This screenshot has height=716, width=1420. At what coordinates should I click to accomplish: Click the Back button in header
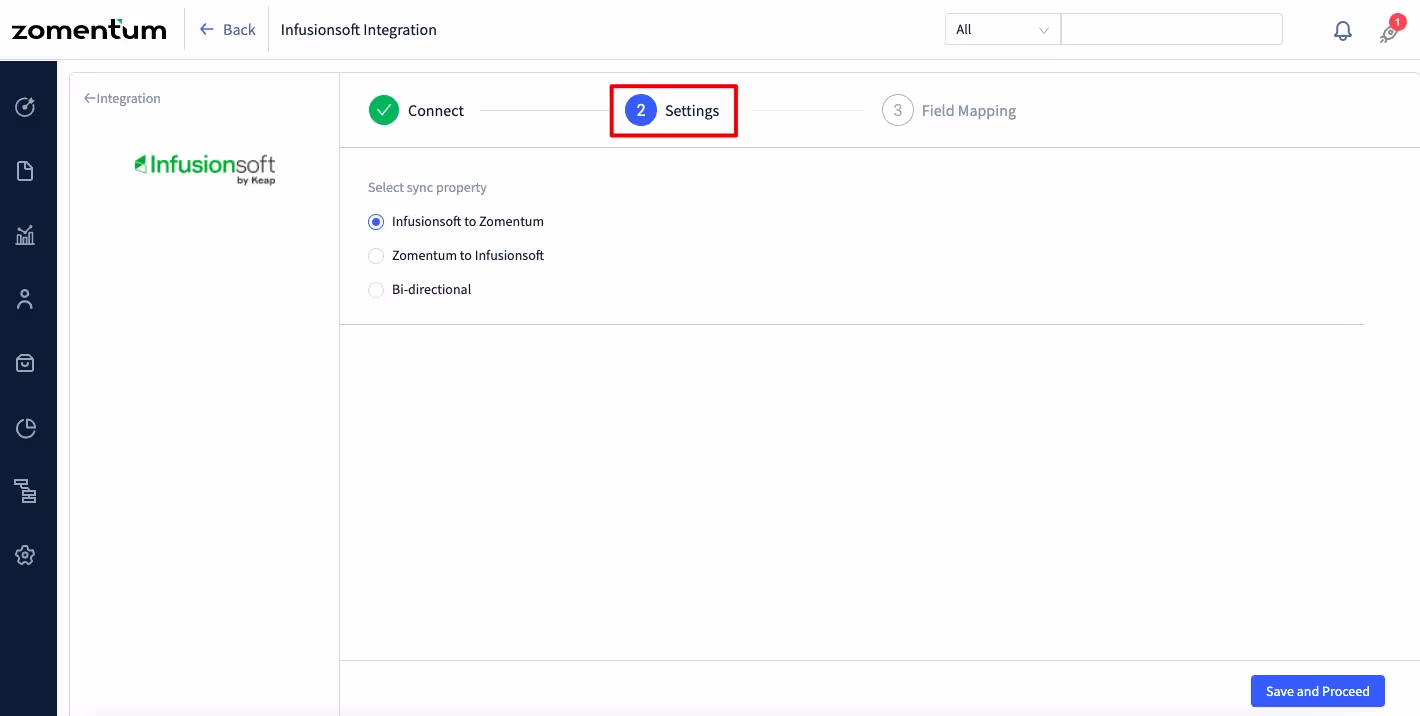[228, 30]
